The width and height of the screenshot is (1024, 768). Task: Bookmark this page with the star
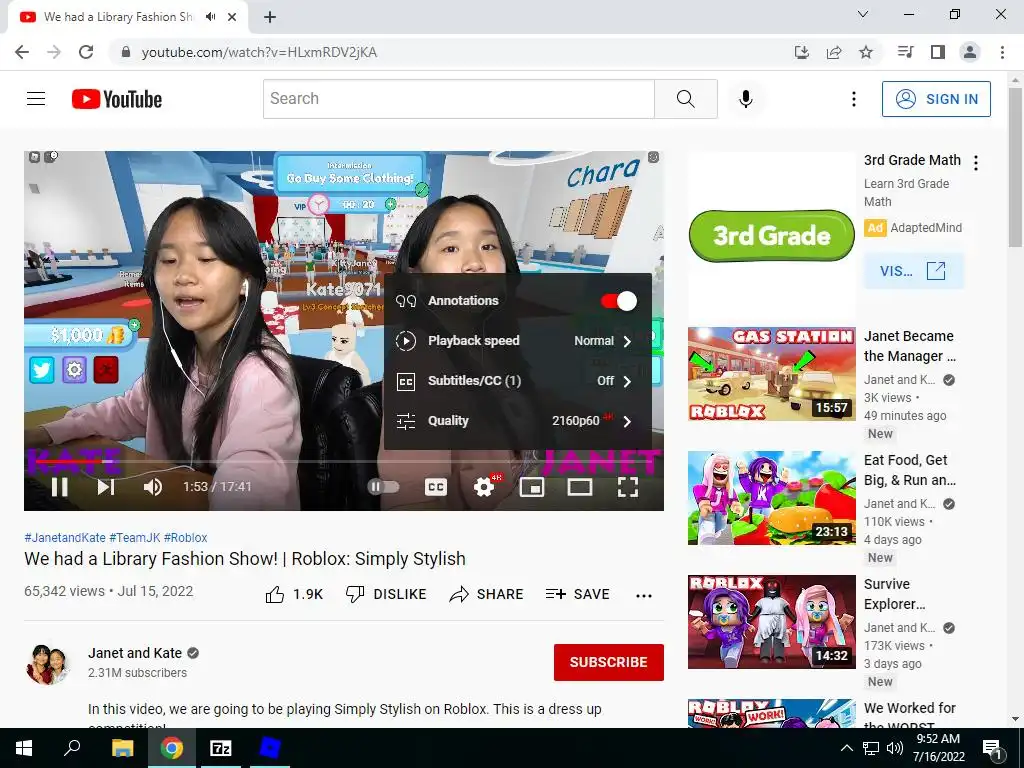click(x=866, y=52)
